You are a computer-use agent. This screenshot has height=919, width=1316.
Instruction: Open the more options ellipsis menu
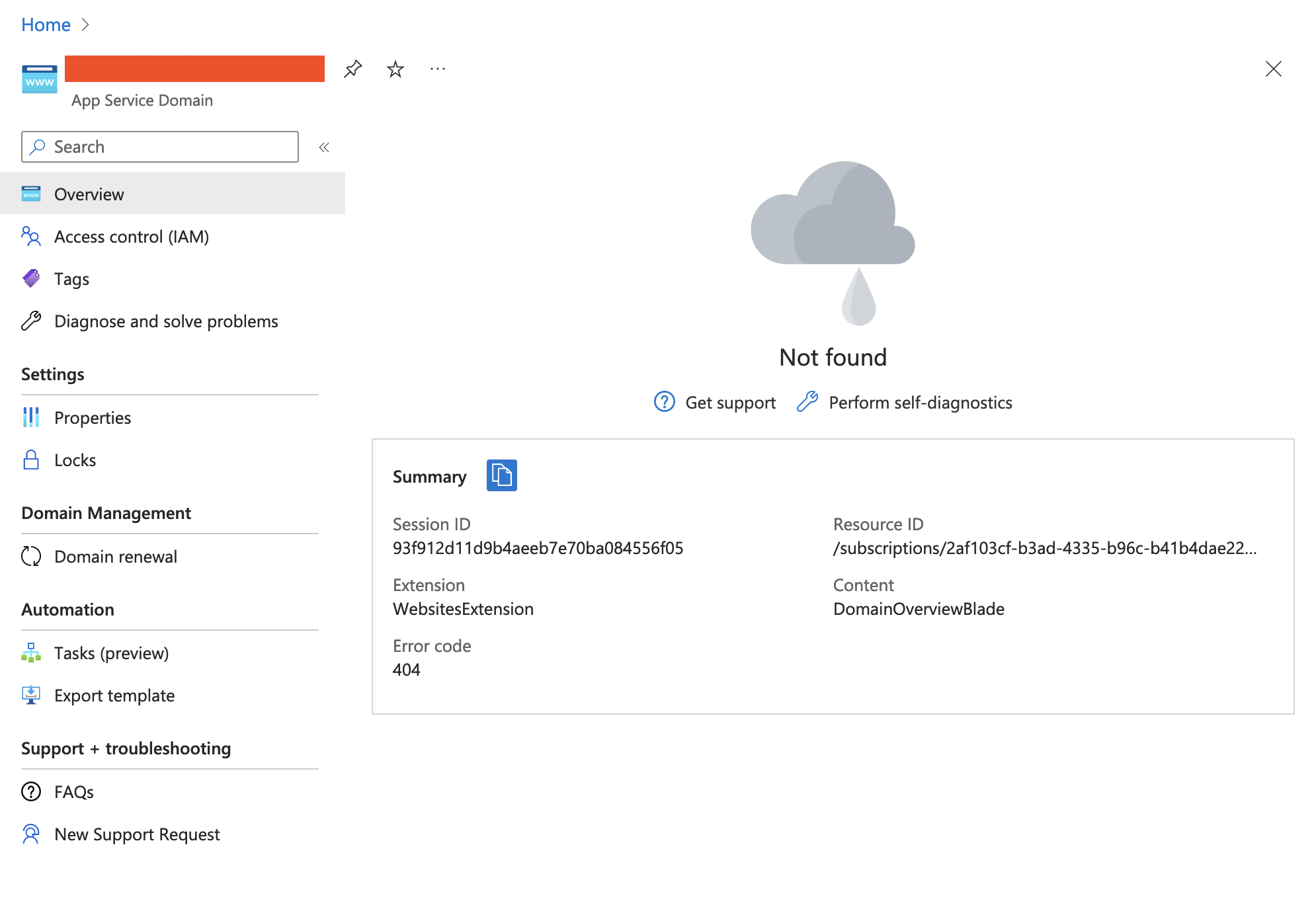(x=438, y=69)
